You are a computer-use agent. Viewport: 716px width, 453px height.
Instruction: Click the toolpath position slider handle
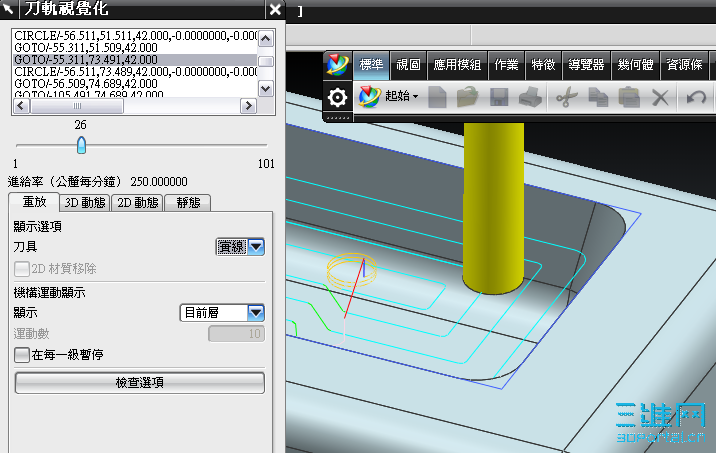[81, 145]
